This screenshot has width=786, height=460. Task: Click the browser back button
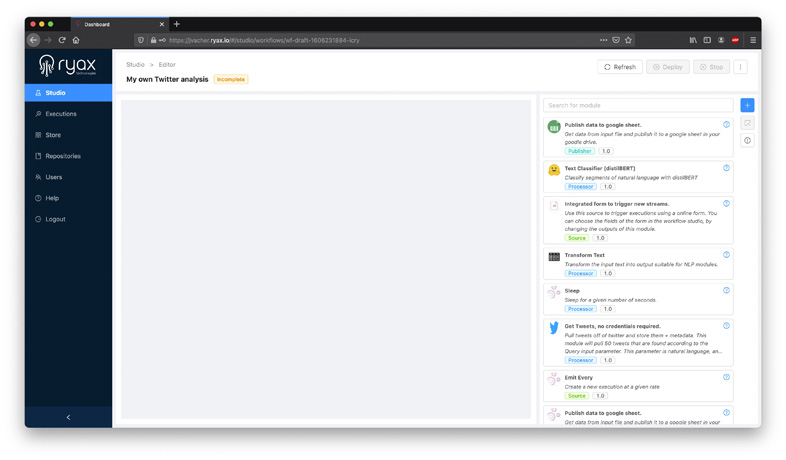tap(34, 40)
